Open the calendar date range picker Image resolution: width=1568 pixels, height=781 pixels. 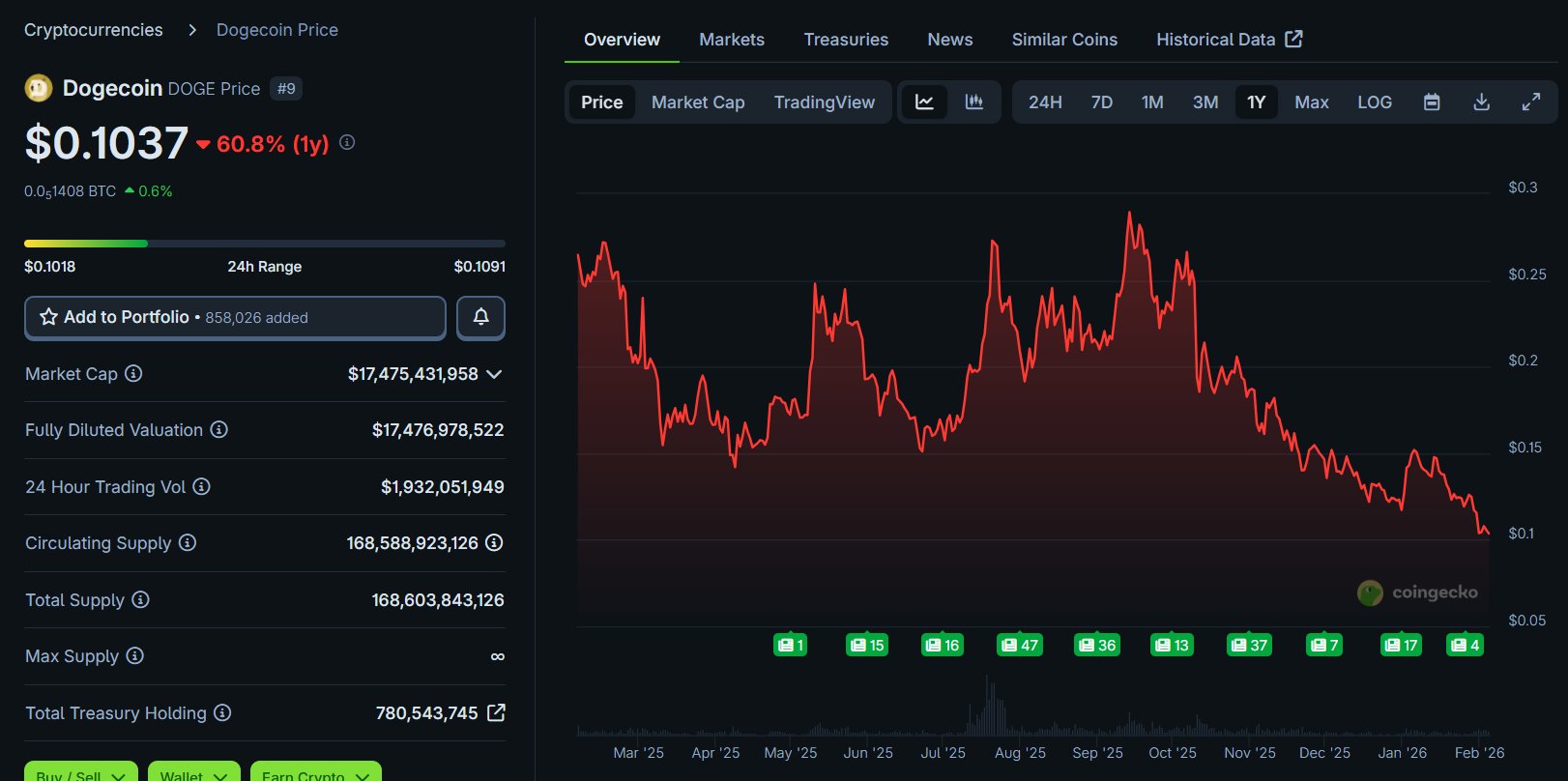[1432, 102]
